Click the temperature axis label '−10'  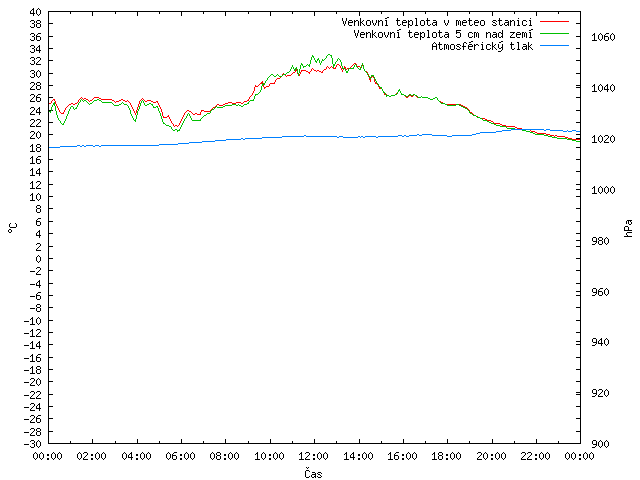coord(33,321)
